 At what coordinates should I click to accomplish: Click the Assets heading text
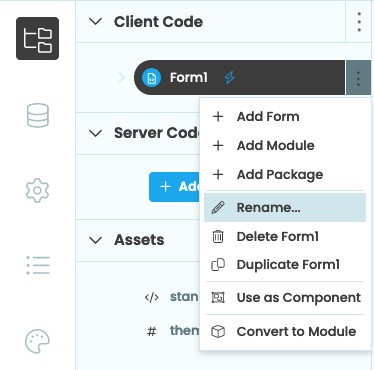pyautogui.click(x=139, y=240)
